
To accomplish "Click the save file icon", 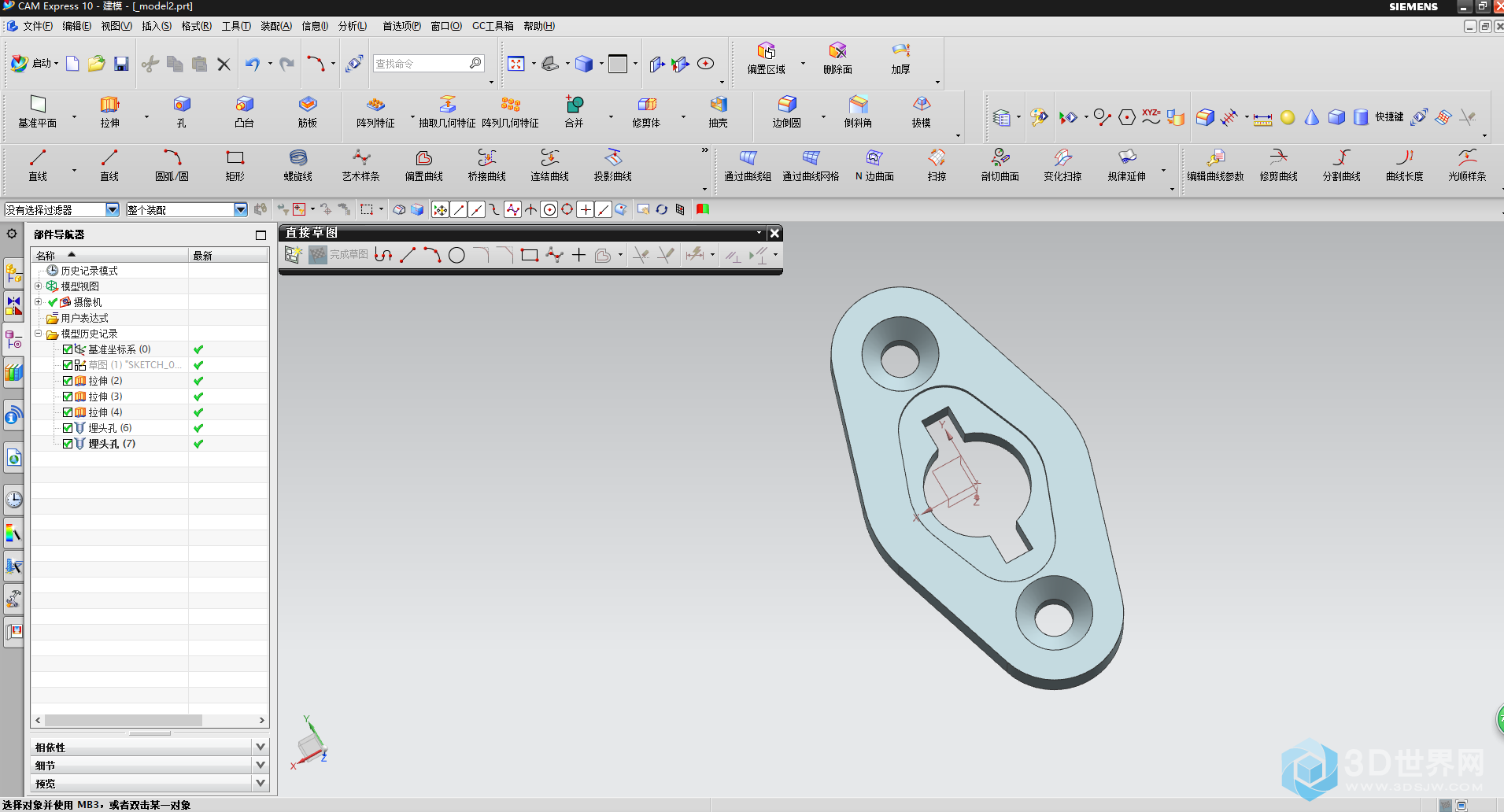I will pos(121,64).
